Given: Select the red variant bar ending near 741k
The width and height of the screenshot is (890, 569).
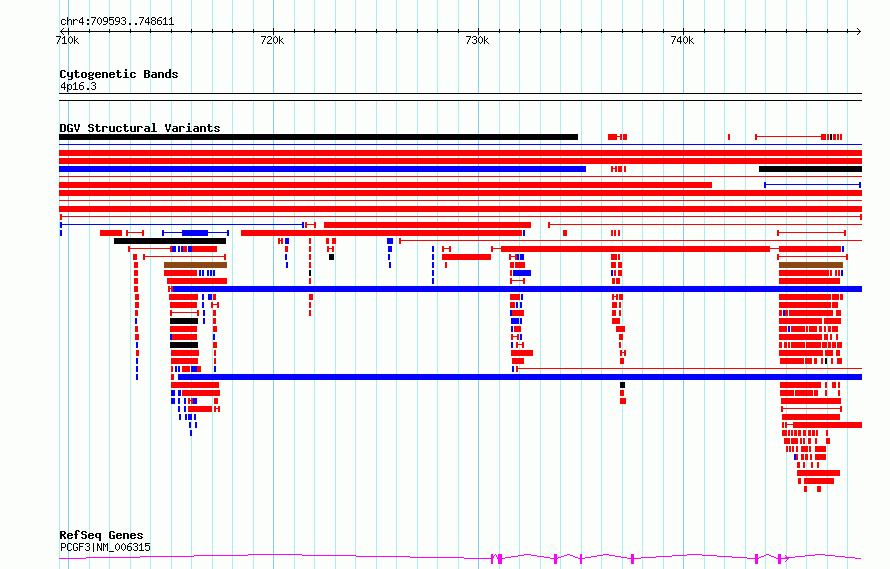Looking at the screenshot, I should click(385, 185).
